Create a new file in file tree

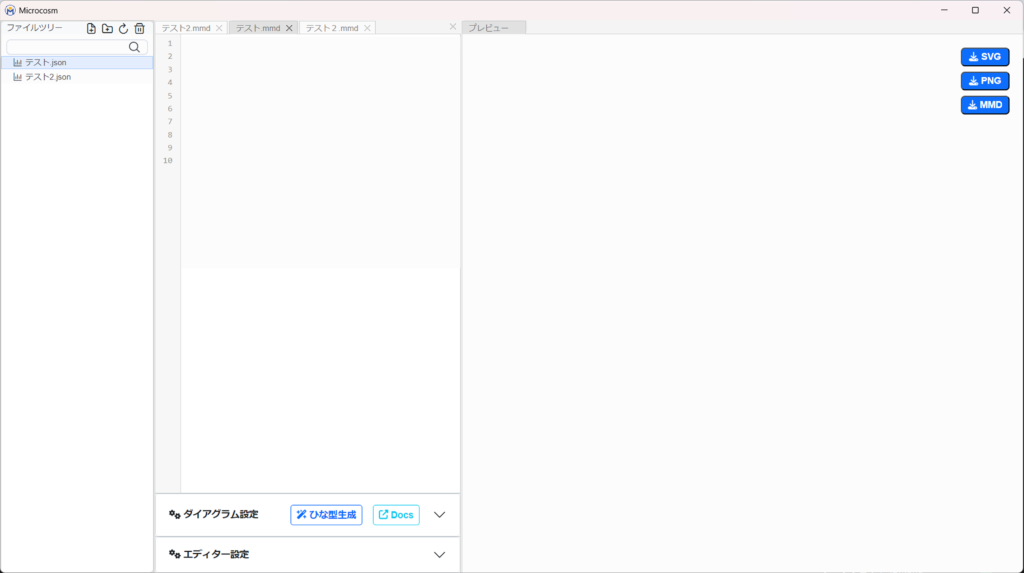pos(91,29)
